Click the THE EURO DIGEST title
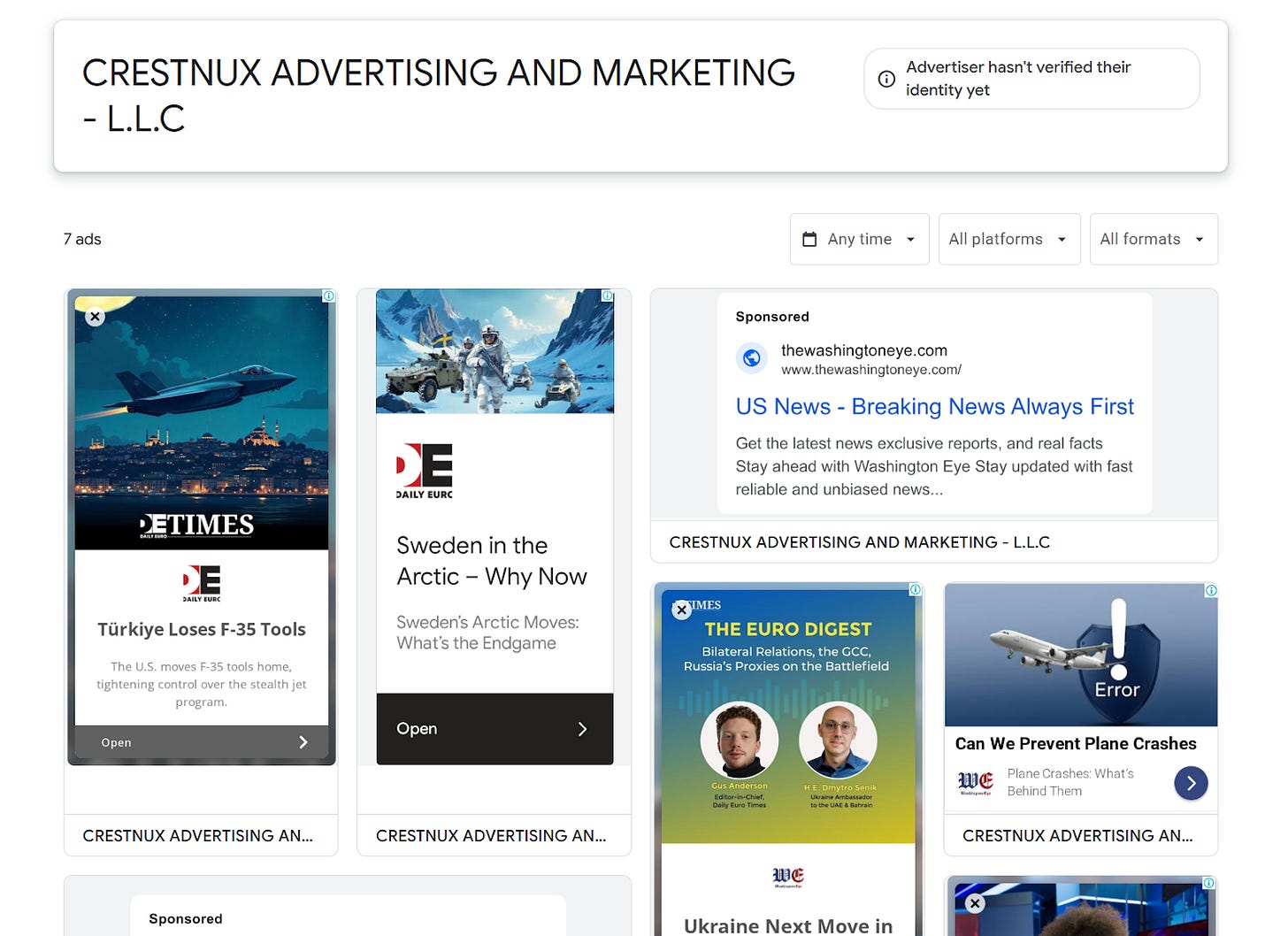 (788, 629)
